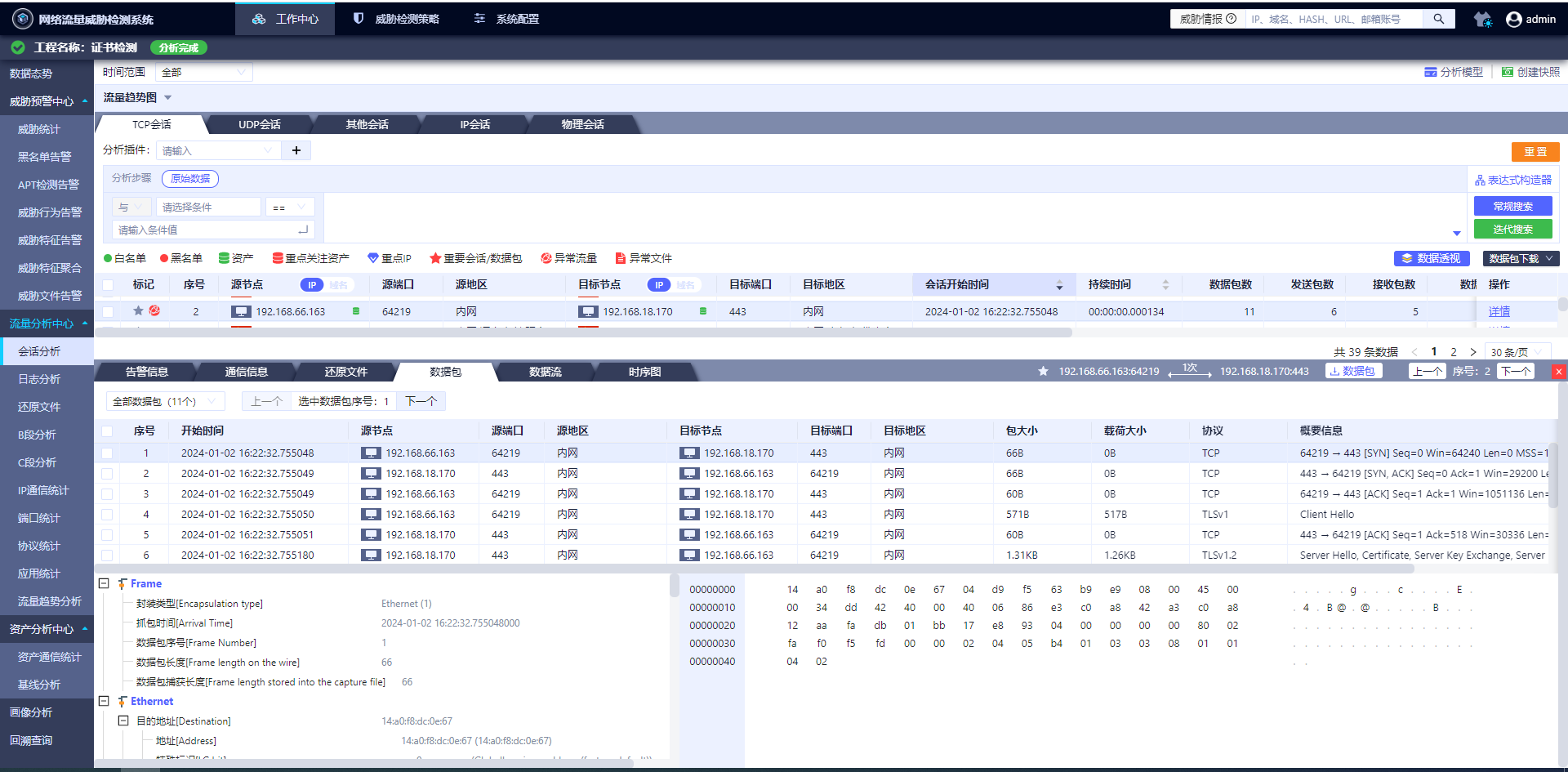Image resolution: width=1568 pixels, height=772 pixels.
Task: Click the protocol tree vertical scrollbar
Action: 675,585
